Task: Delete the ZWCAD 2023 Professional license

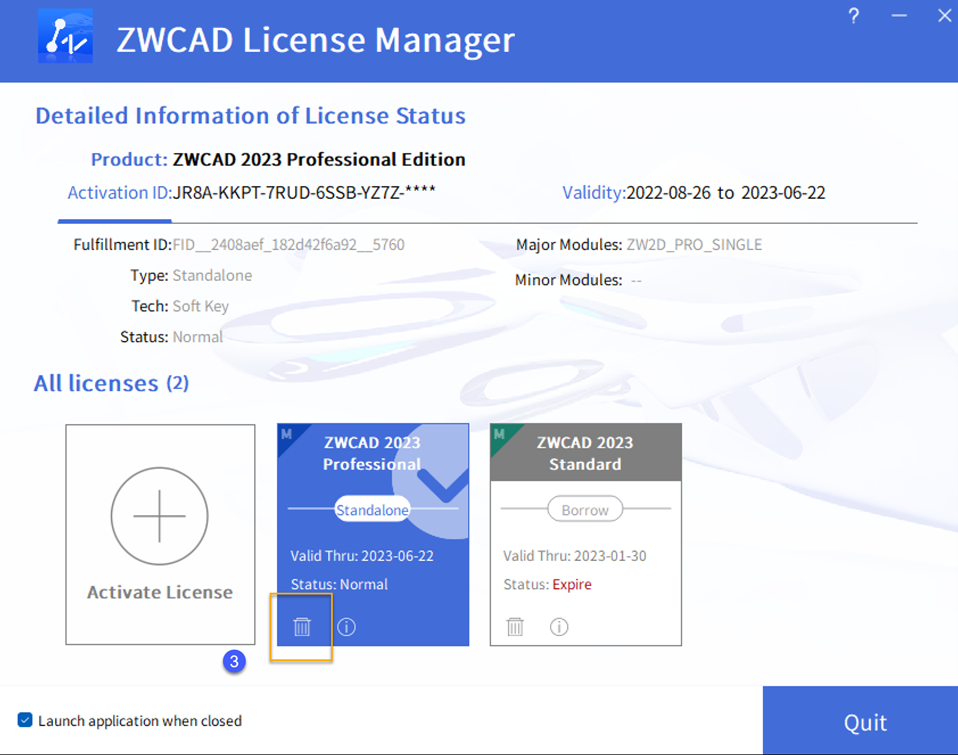Action: (x=302, y=627)
